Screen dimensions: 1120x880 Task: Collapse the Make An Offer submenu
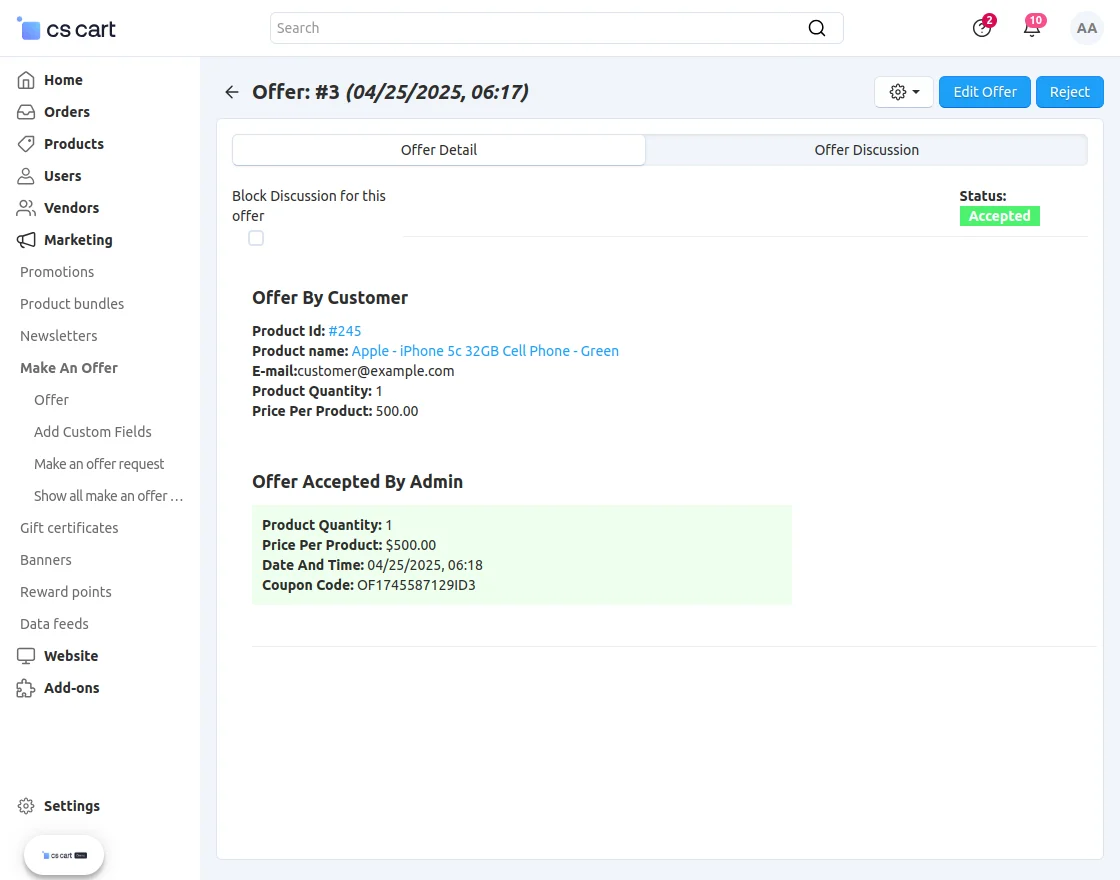pos(69,368)
